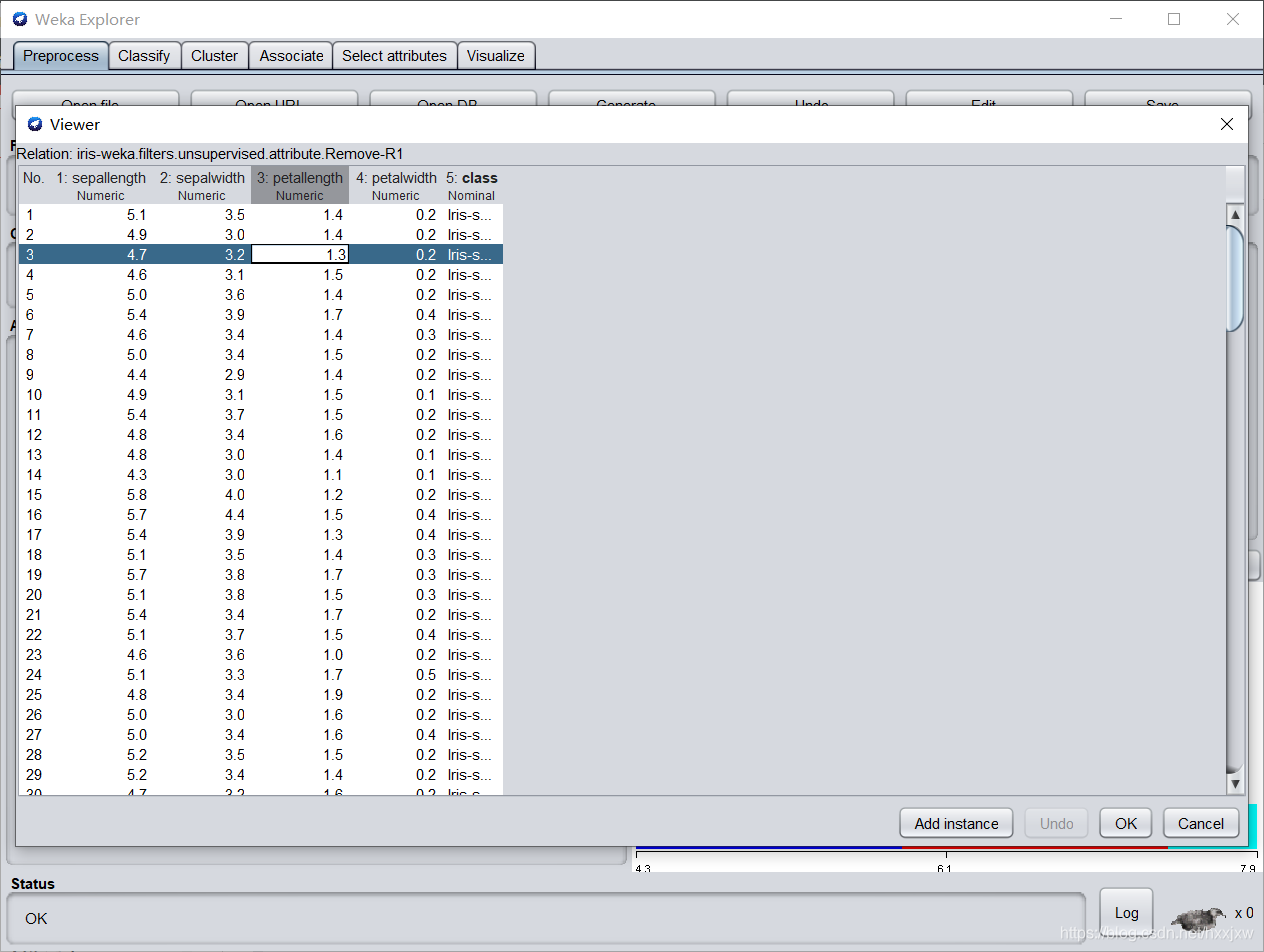The width and height of the screenshot is (1264, 952).
Task: Click petallength 1.9 in row 25
Action: (x=300, y=695)
